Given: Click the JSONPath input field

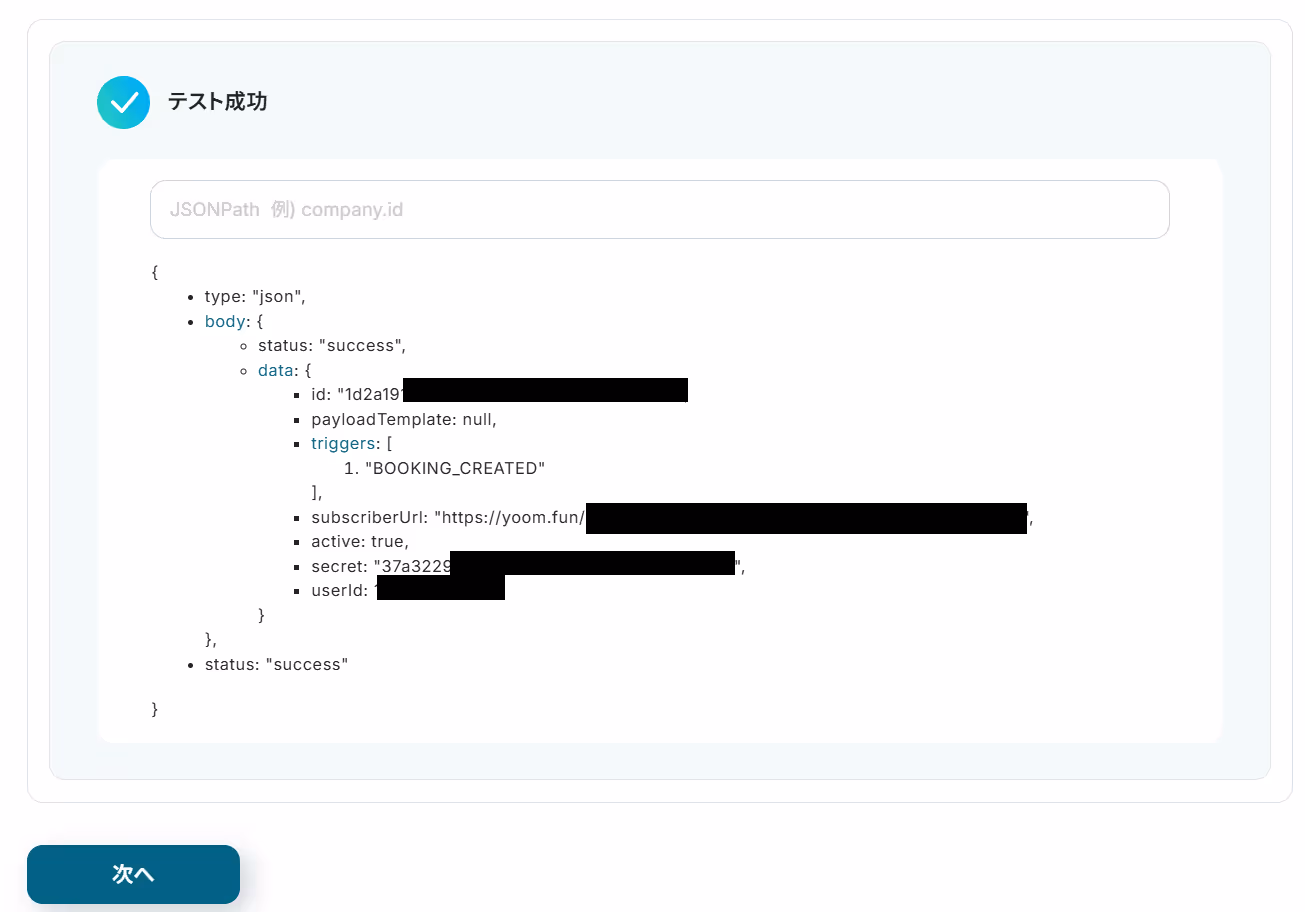Looking at the screenshot, I should pos(659,209).
